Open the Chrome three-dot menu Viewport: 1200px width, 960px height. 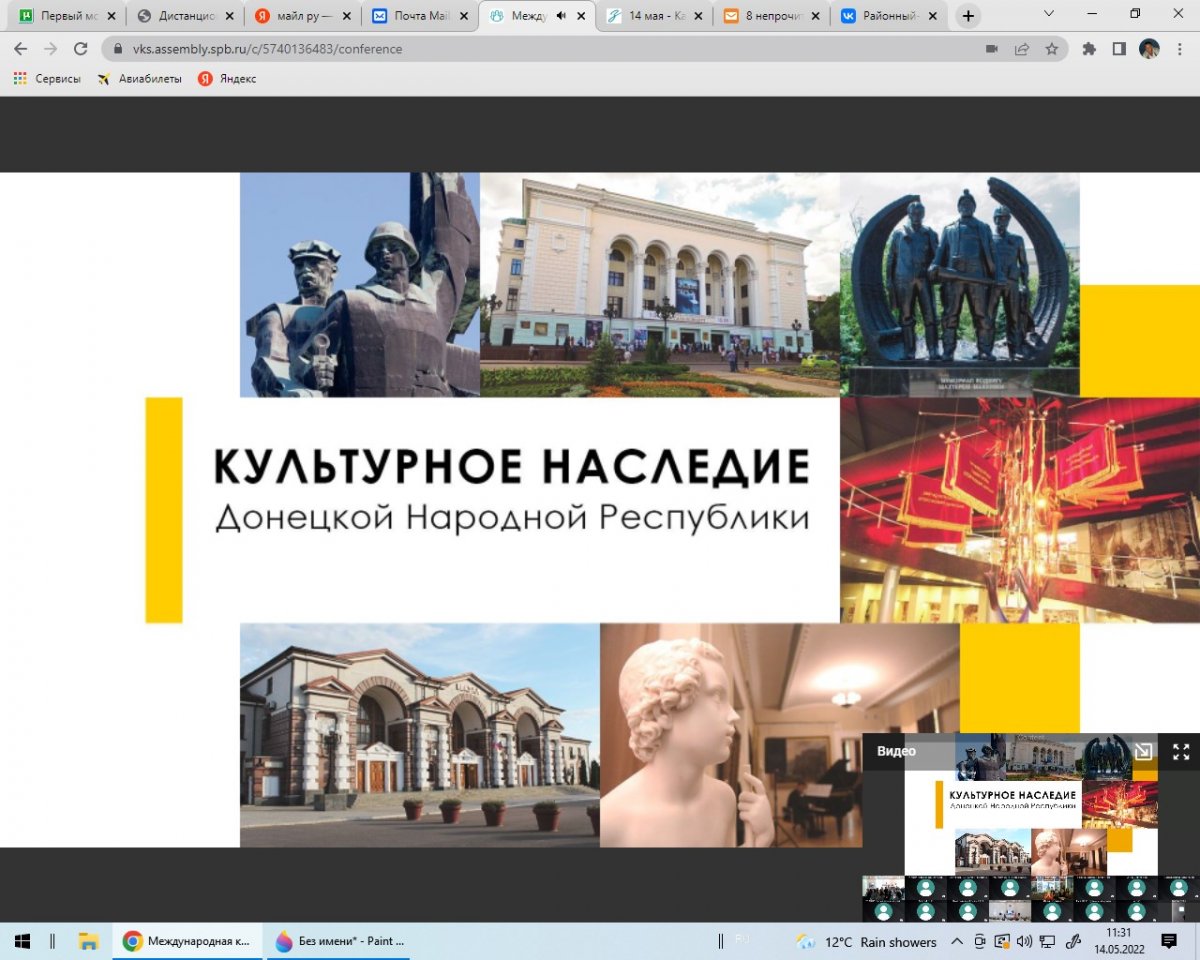(1179, 48)
